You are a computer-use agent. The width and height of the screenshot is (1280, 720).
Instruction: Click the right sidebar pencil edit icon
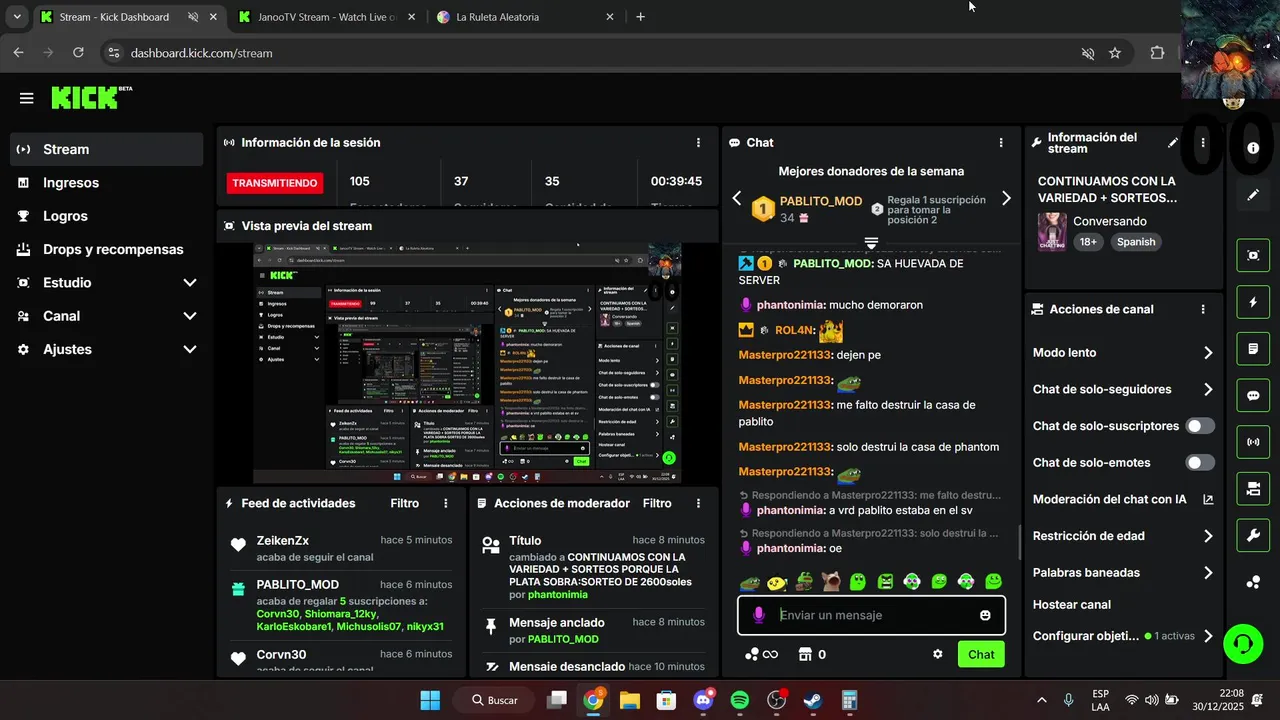1253,195
